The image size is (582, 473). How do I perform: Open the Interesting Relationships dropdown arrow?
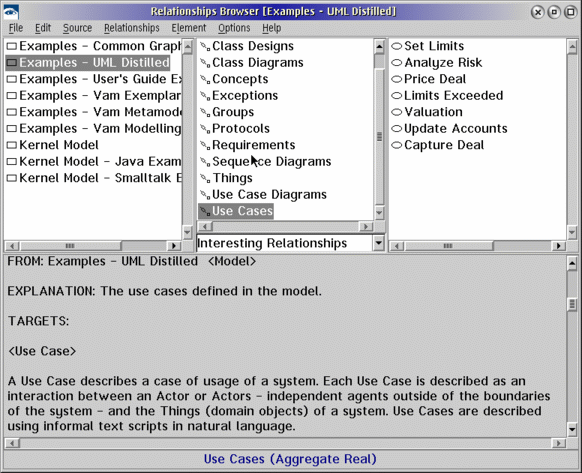pos(378,243)
